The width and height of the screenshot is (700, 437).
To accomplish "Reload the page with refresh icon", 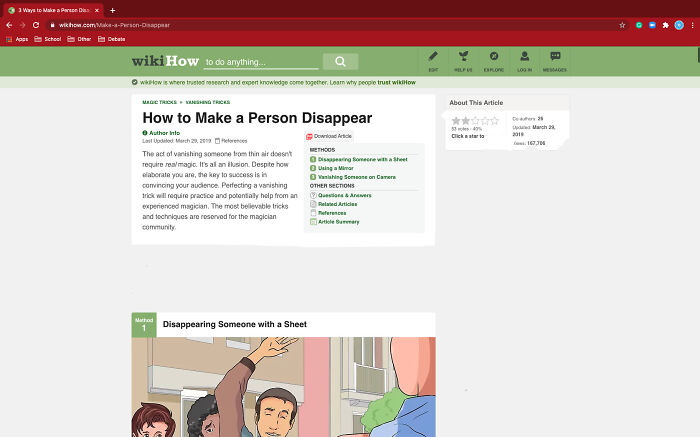I will 36,25.
